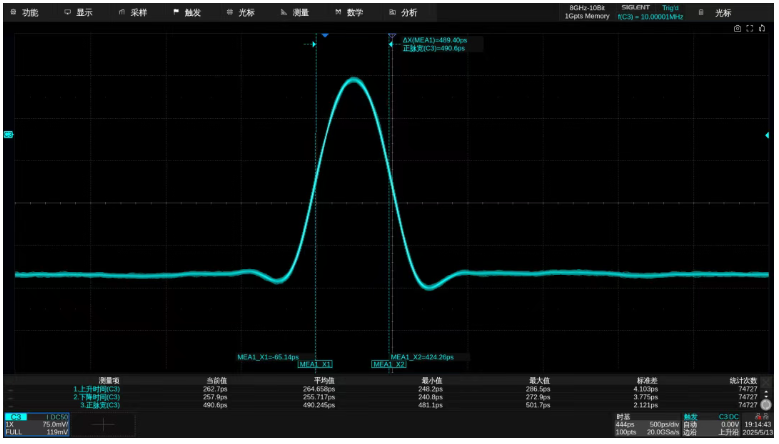
Task: Click the 统计次数 column header
Action: pos(744,381)
